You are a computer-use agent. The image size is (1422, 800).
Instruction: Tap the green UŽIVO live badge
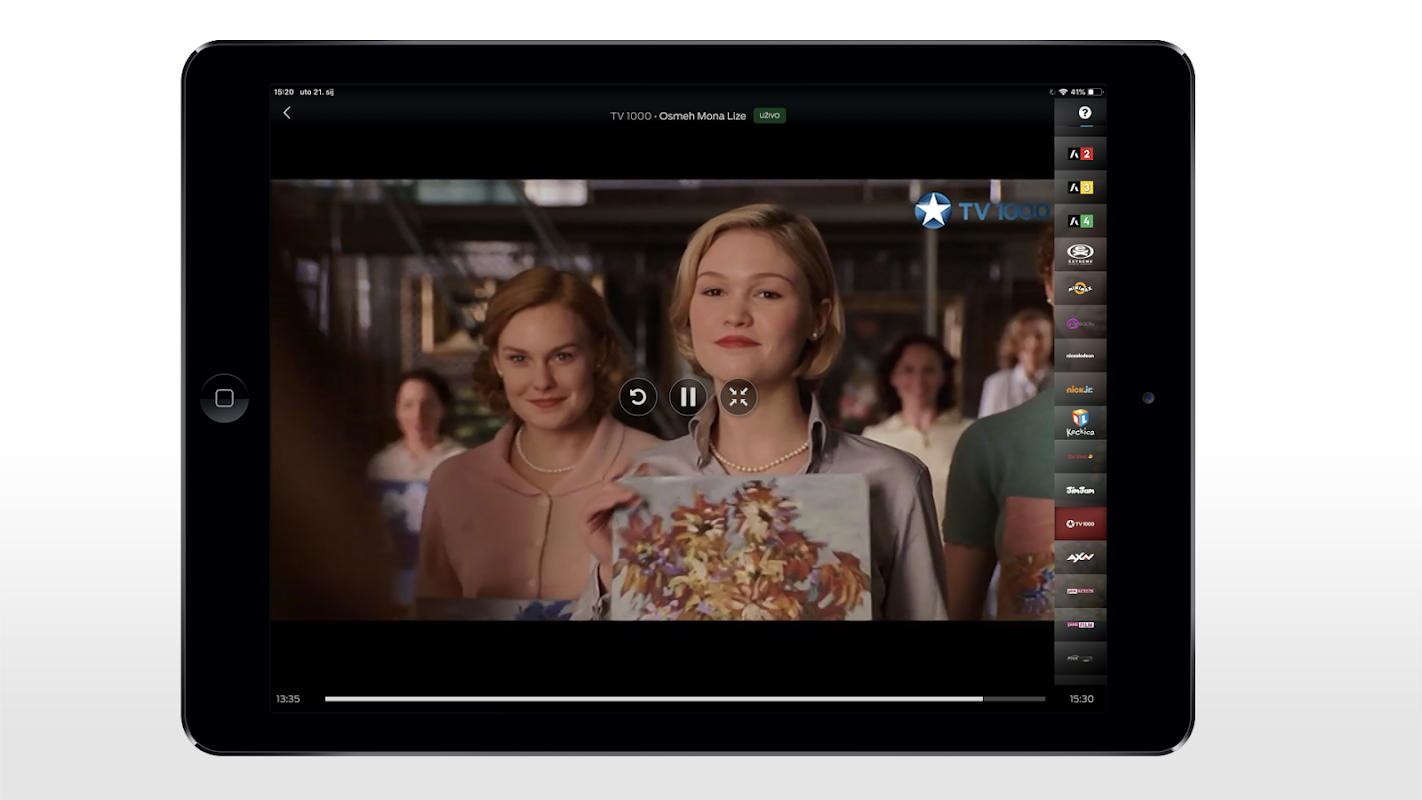coord(770,116)
